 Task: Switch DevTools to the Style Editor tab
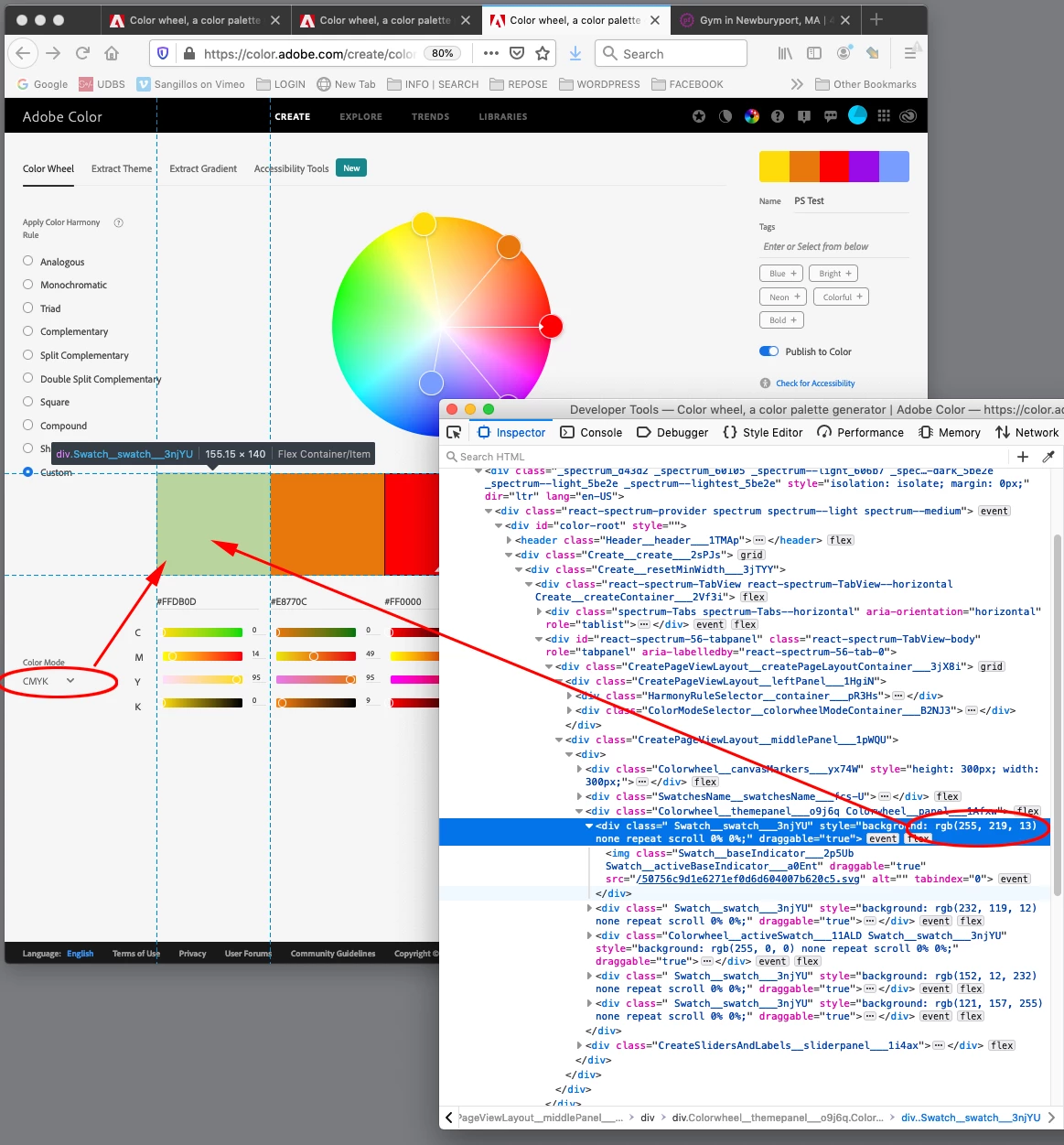coord(763,432)
